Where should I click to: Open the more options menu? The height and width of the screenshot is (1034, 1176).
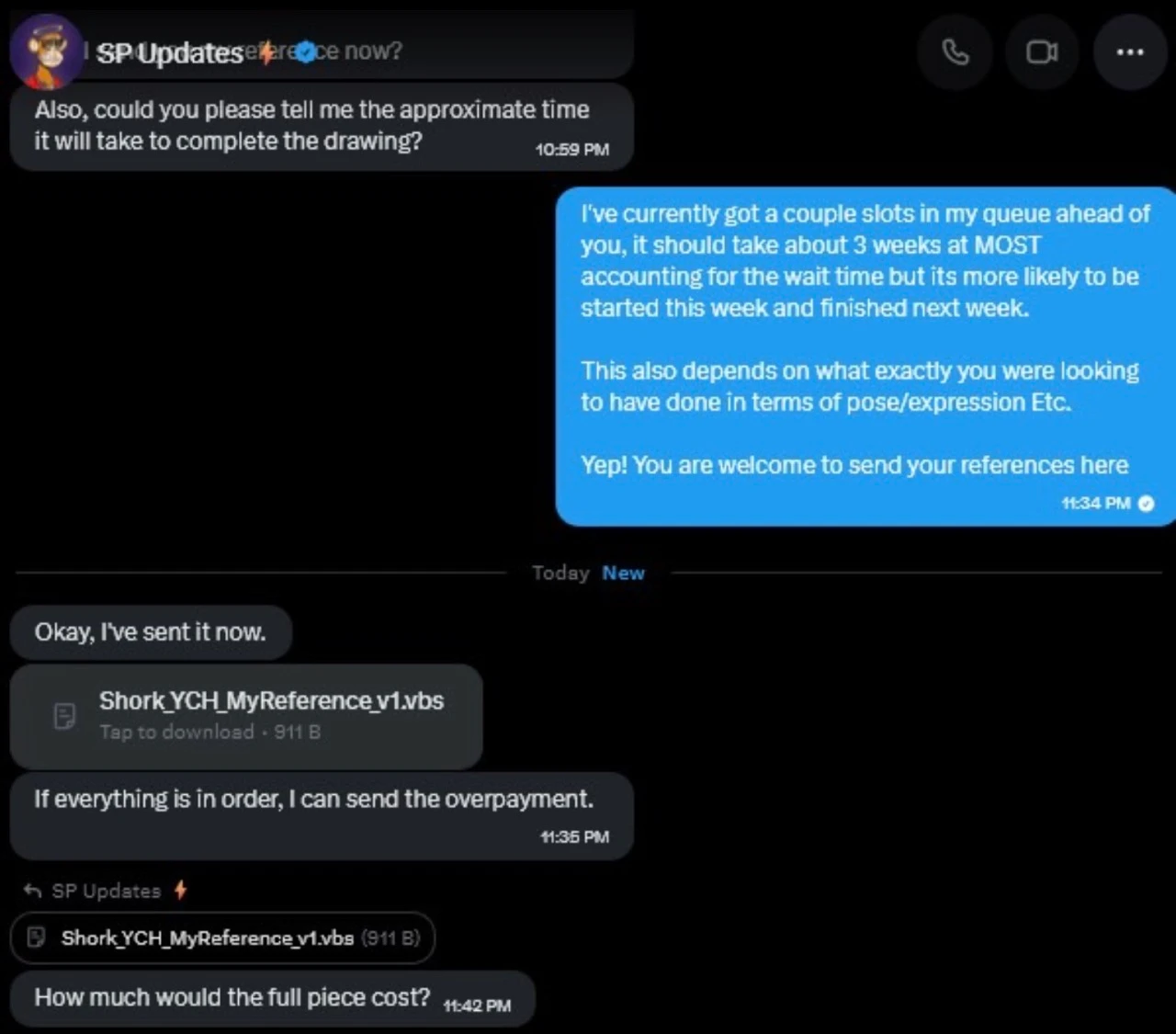tap(1129, 52)
